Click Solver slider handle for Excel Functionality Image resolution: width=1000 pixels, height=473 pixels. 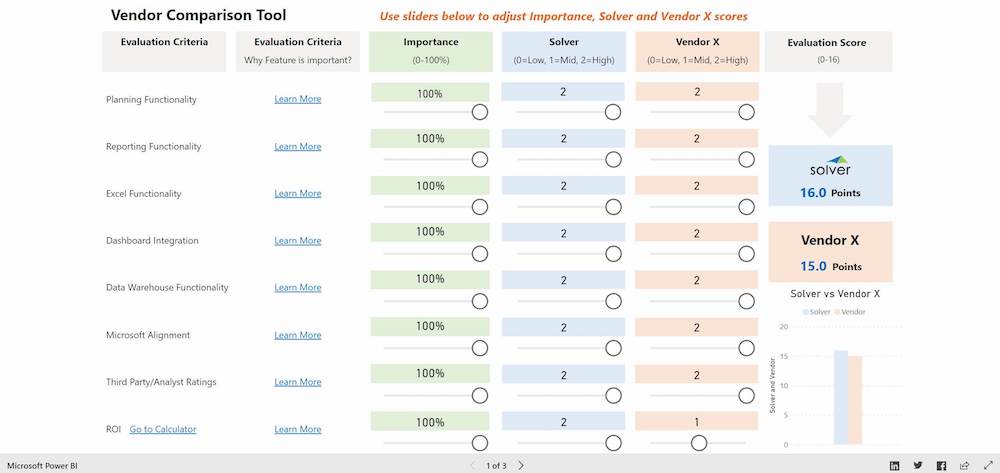click(613, 207)
